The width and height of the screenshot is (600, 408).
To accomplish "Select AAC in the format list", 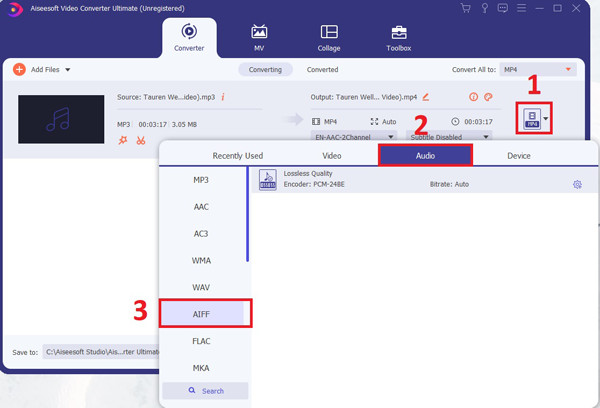I will tap(201, 207).
